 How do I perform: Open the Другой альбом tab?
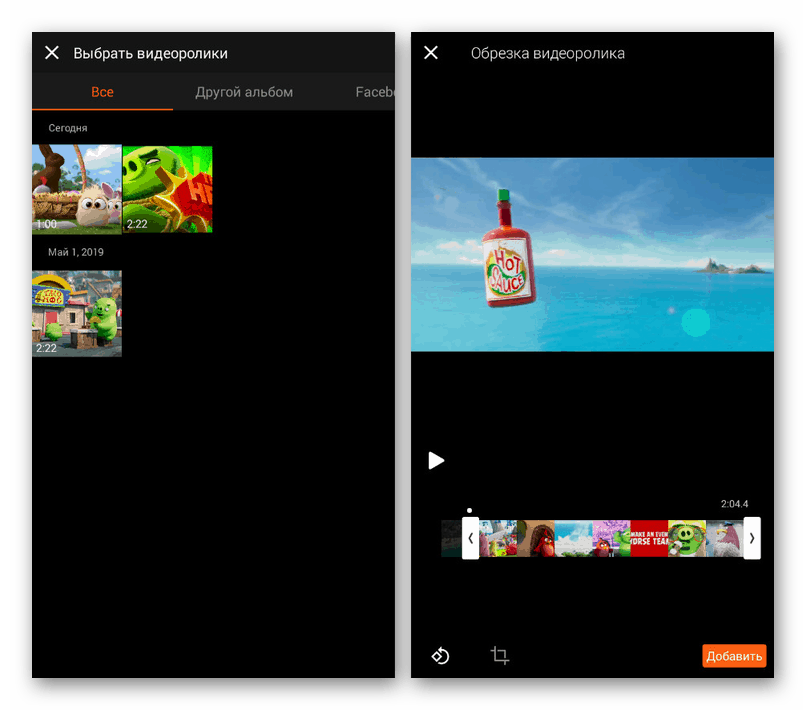click(244, 92)
